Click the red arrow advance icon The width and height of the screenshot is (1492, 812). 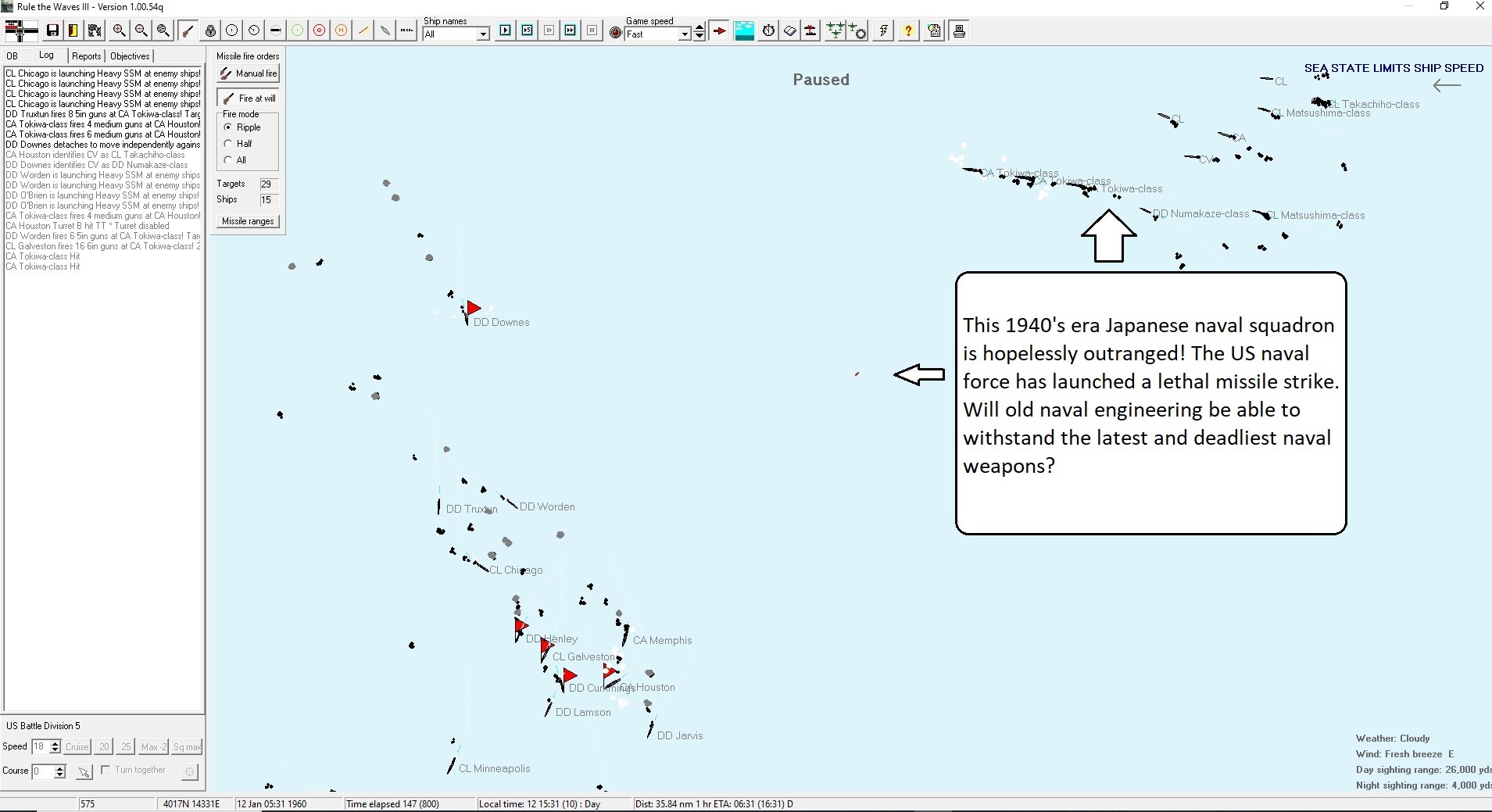[x=717, y=31]
